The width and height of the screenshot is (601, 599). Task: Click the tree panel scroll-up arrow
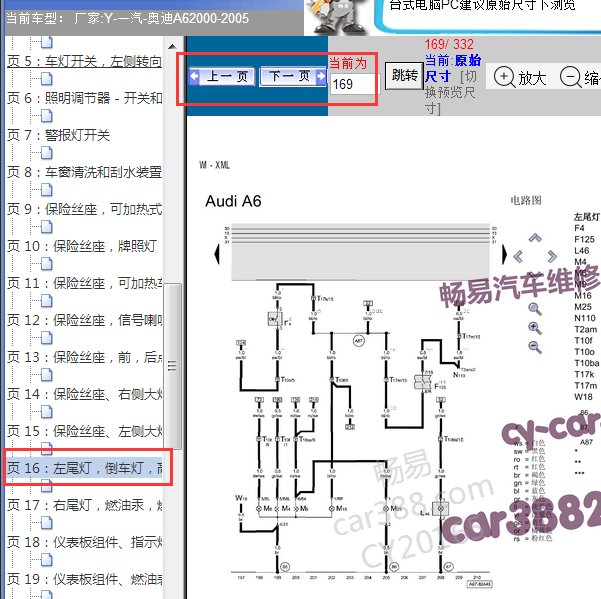(172, 46)
